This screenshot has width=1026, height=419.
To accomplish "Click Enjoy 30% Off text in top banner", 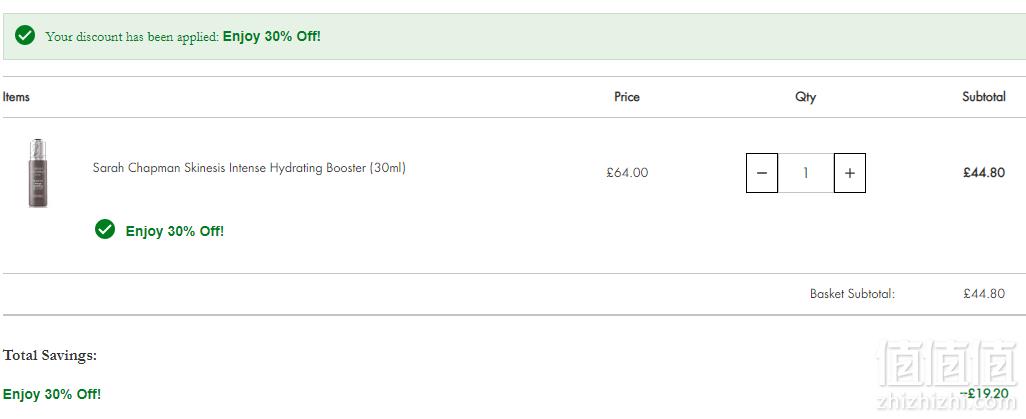I will click(272, 36).
